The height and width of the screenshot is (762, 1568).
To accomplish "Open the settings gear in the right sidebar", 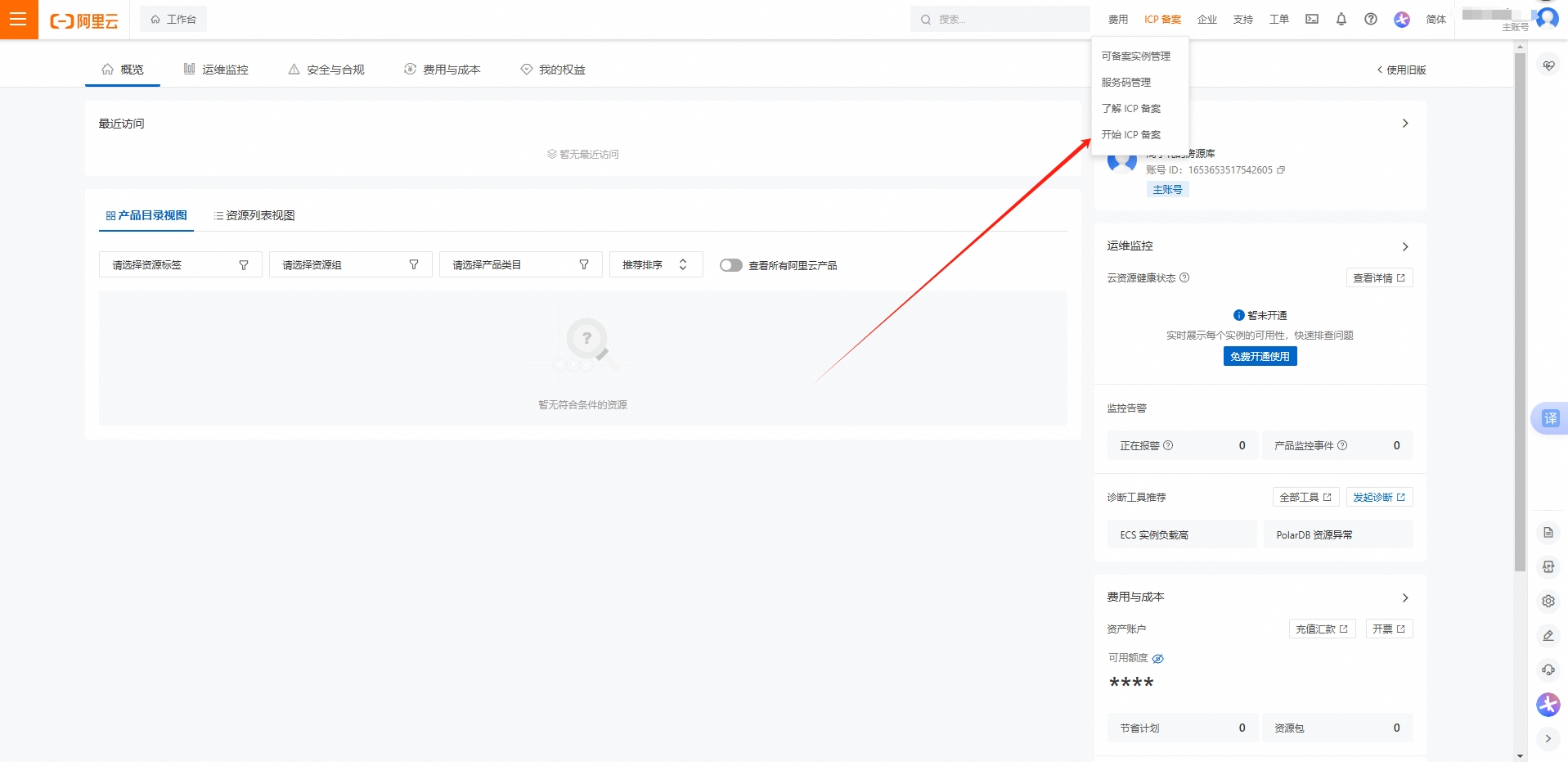I will [1548, 601].
